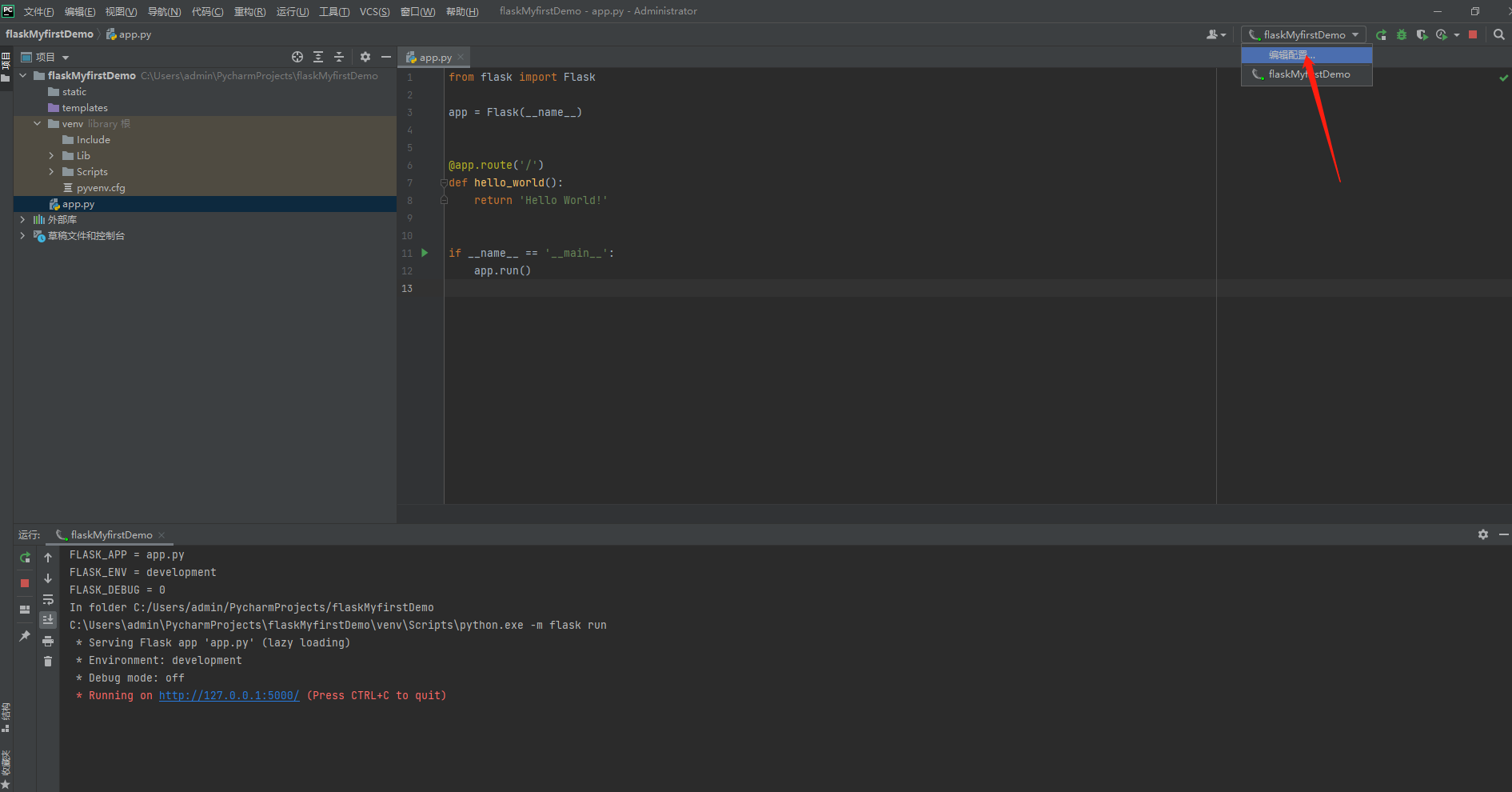Expand the Lib folder in the project tree
Screen dimensions: 1512x792
pyautogui.click(x=52, y=156)
